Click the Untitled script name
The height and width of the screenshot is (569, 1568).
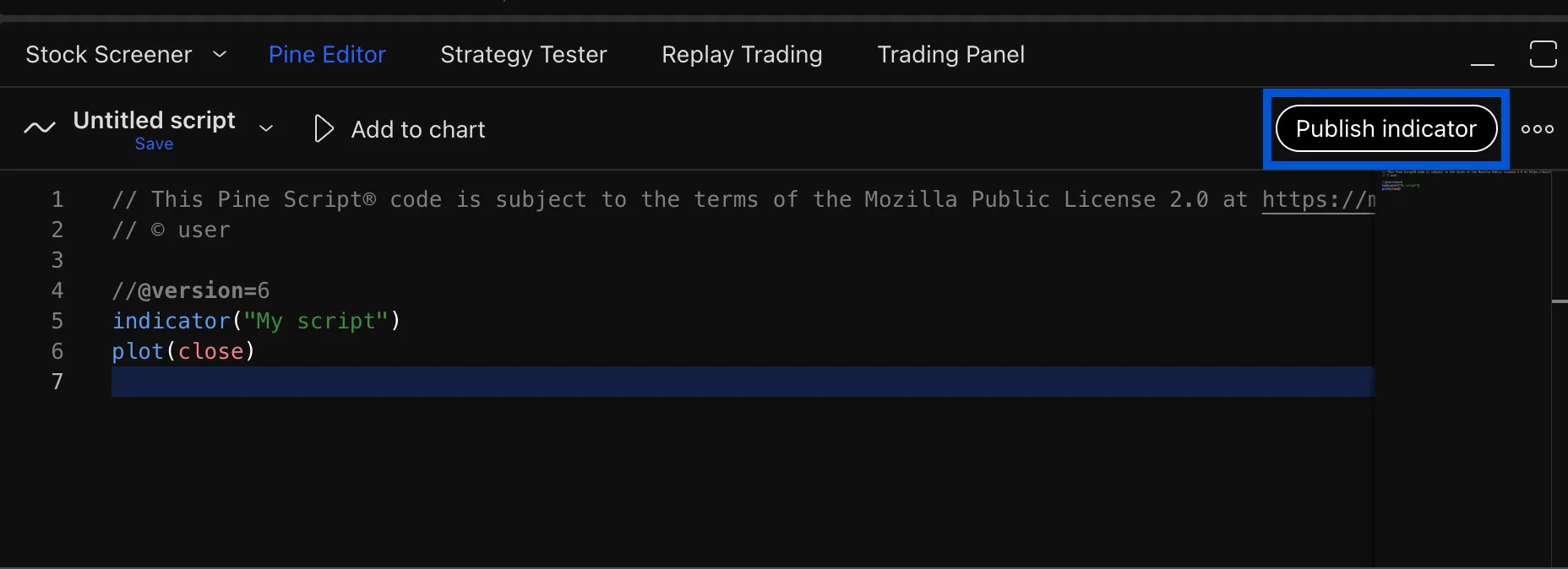(154, 120)
